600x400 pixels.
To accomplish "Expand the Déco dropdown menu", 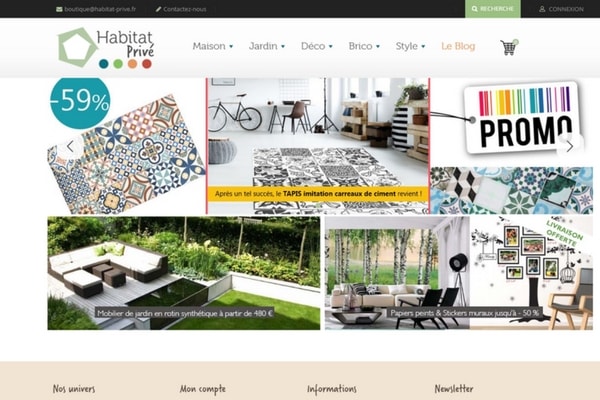I will (317, 46).
